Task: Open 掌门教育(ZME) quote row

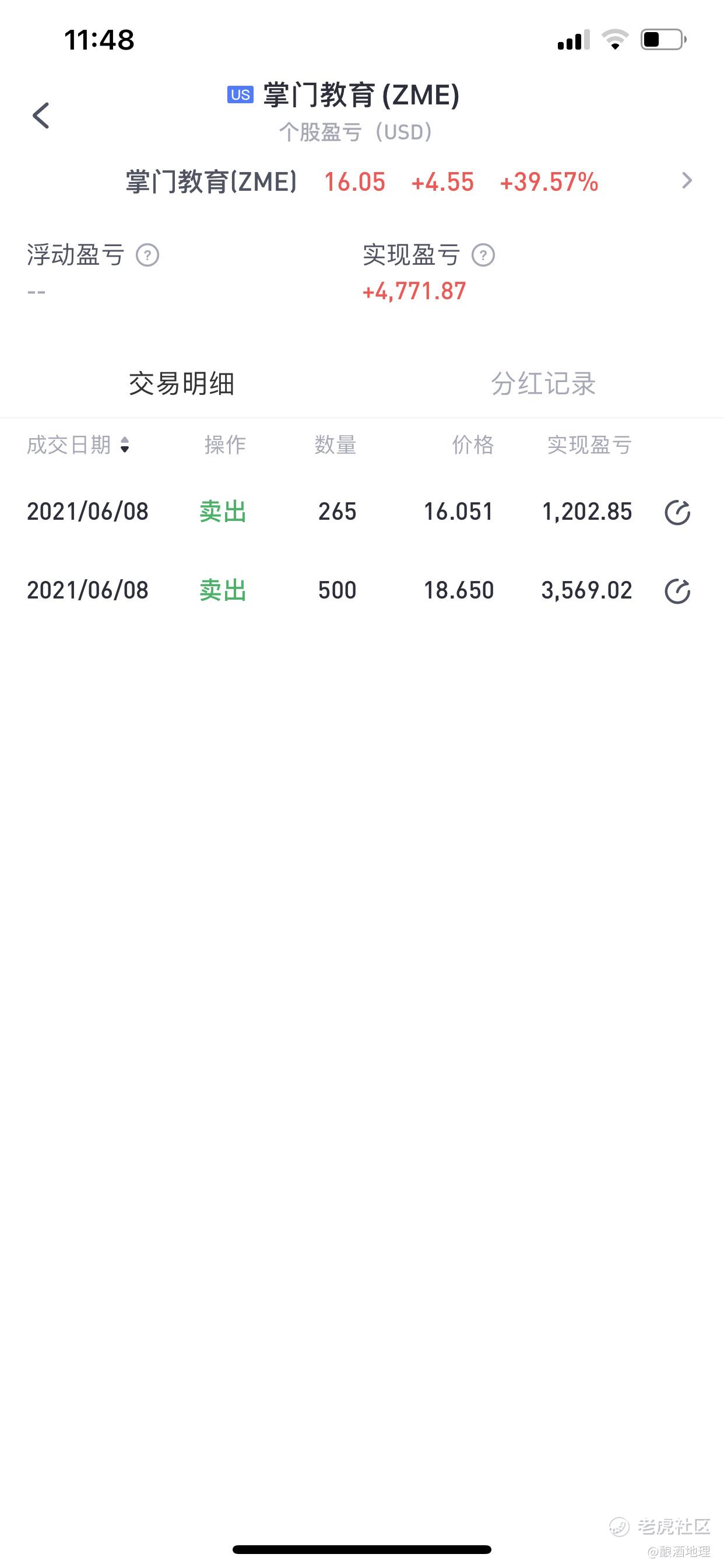Action: [x=362, y=181]
